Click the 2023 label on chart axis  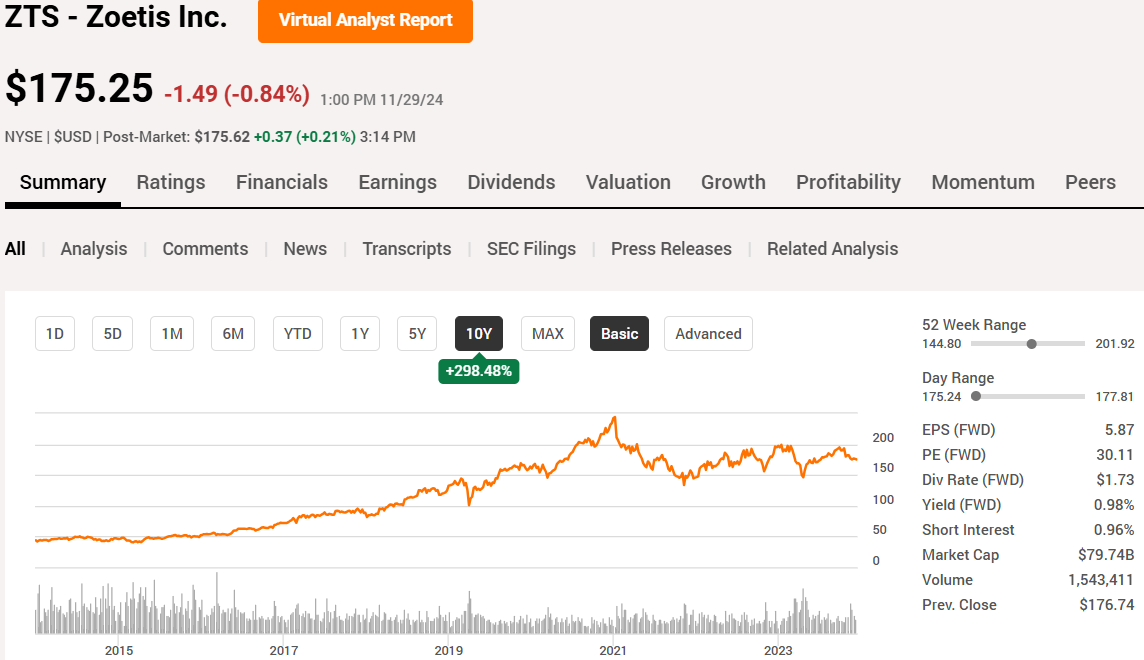[x=778, y=651]
